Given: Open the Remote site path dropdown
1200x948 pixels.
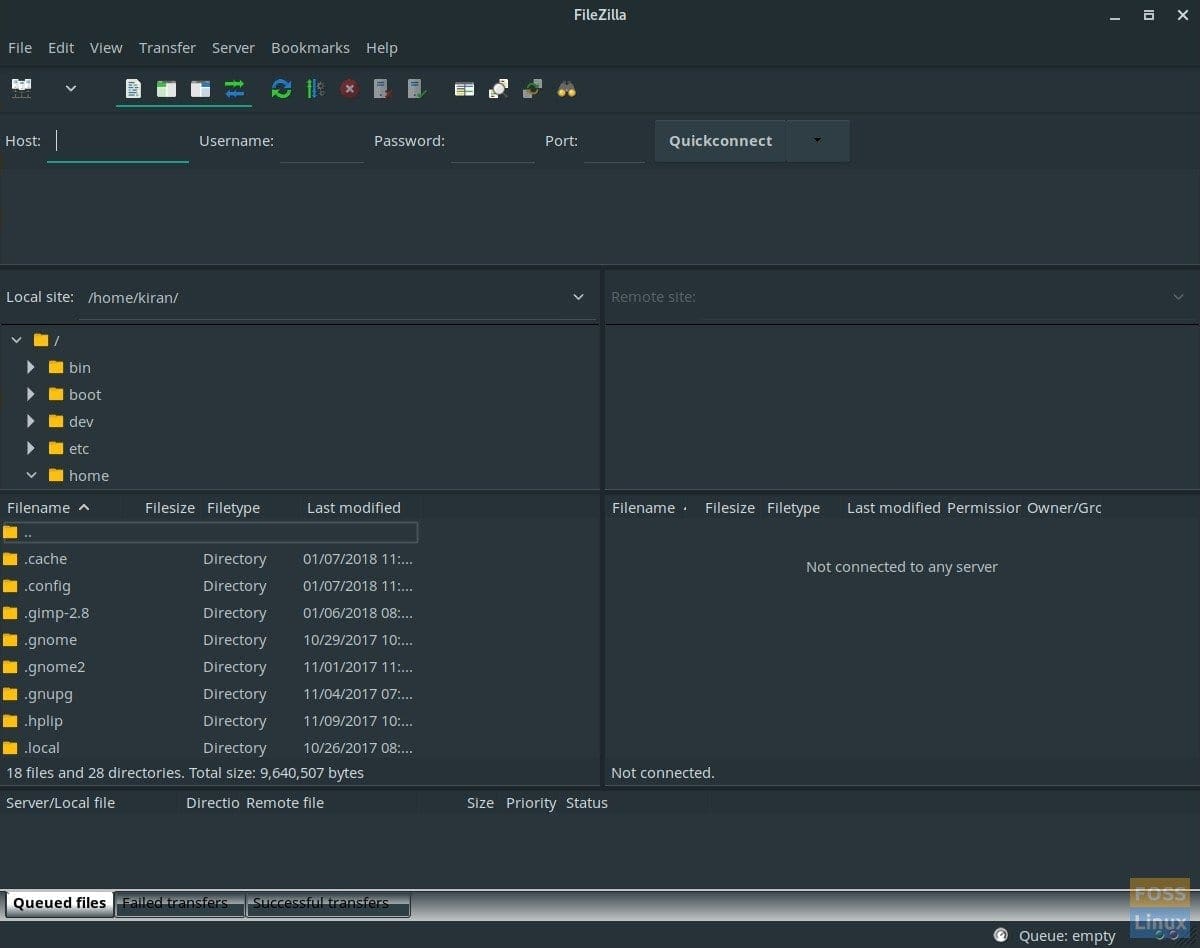Looking at the screenshot, I should [x=1177, y=297].
